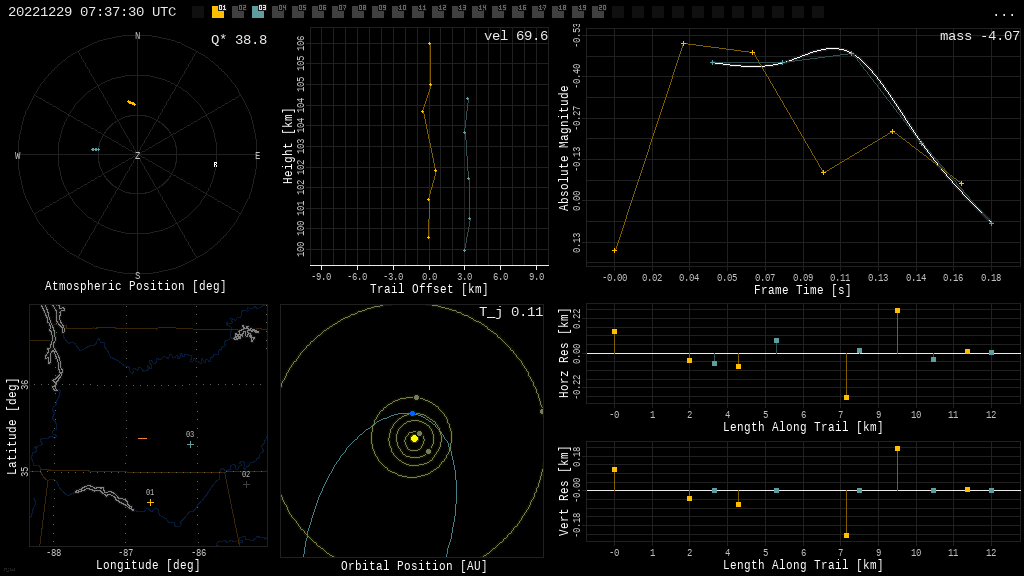The width and height of the screenshot is (1024, 576).
Task: Click the teal station 03 cross on map
Action: pos(190,444)
